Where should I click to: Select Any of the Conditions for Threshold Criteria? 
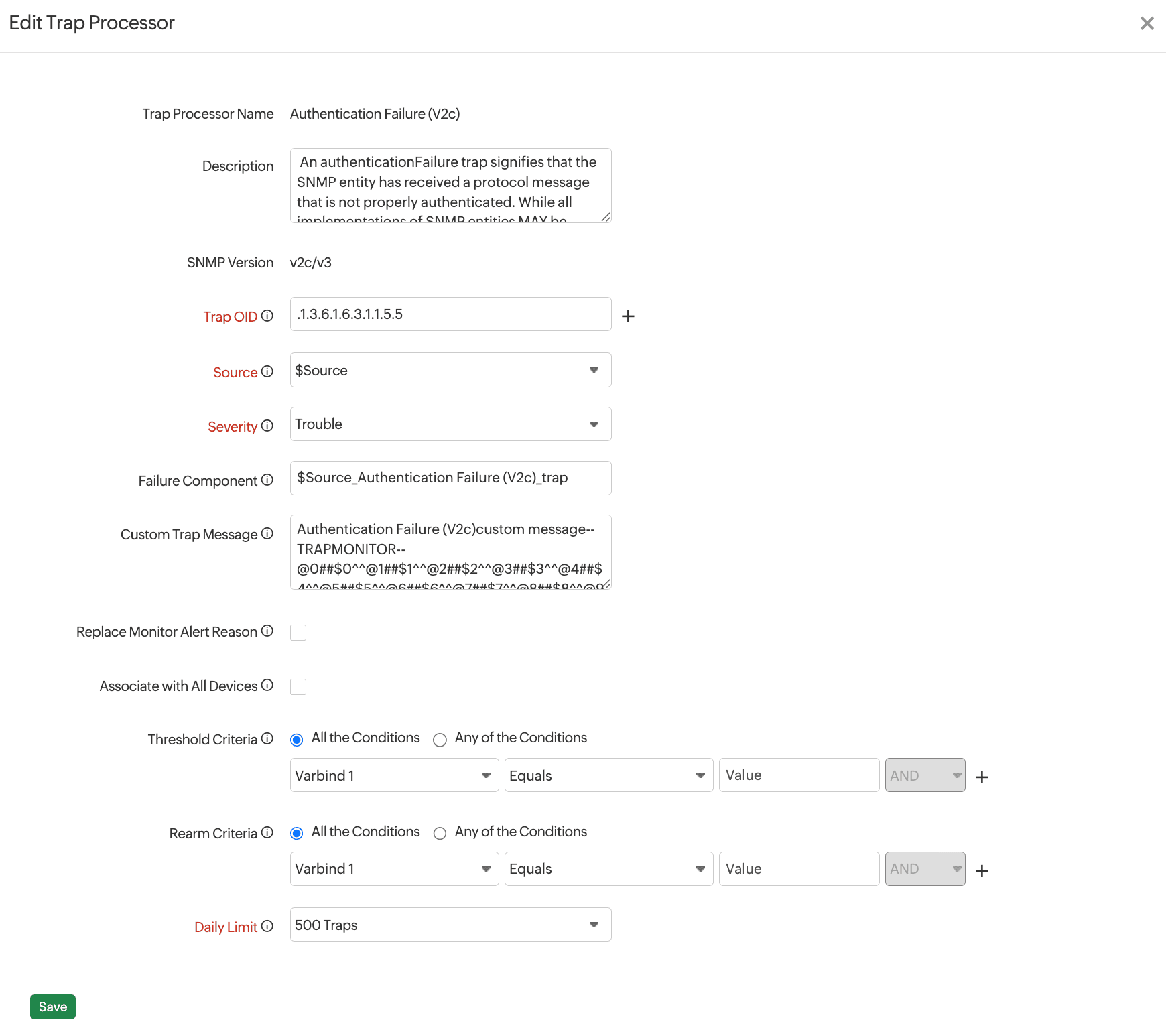(x=440, y=740)
